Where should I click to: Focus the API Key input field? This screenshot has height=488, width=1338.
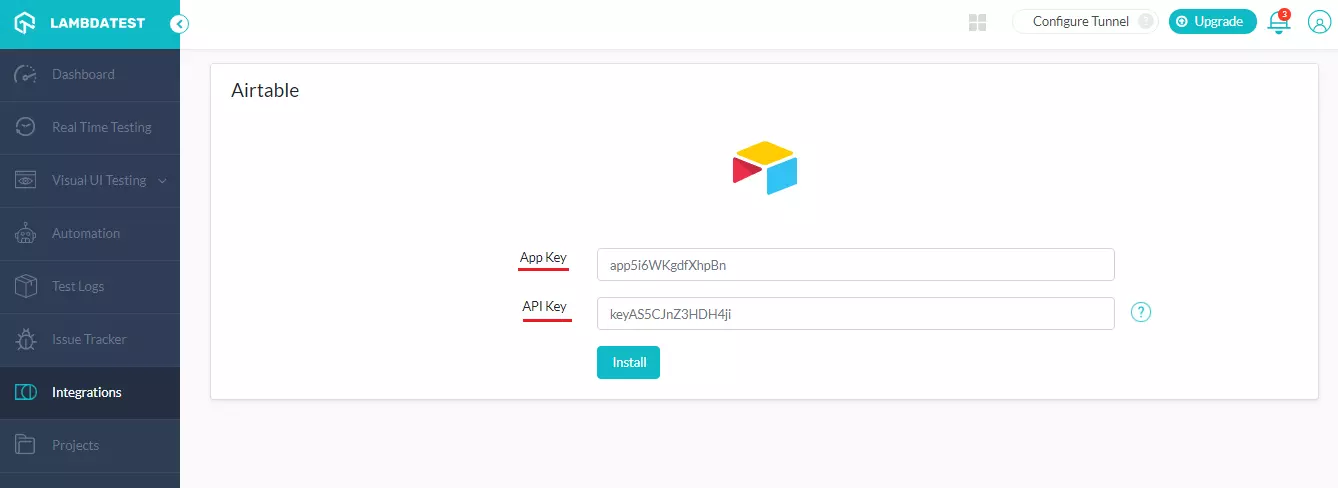pyautogui.click(x=855, y=314)
